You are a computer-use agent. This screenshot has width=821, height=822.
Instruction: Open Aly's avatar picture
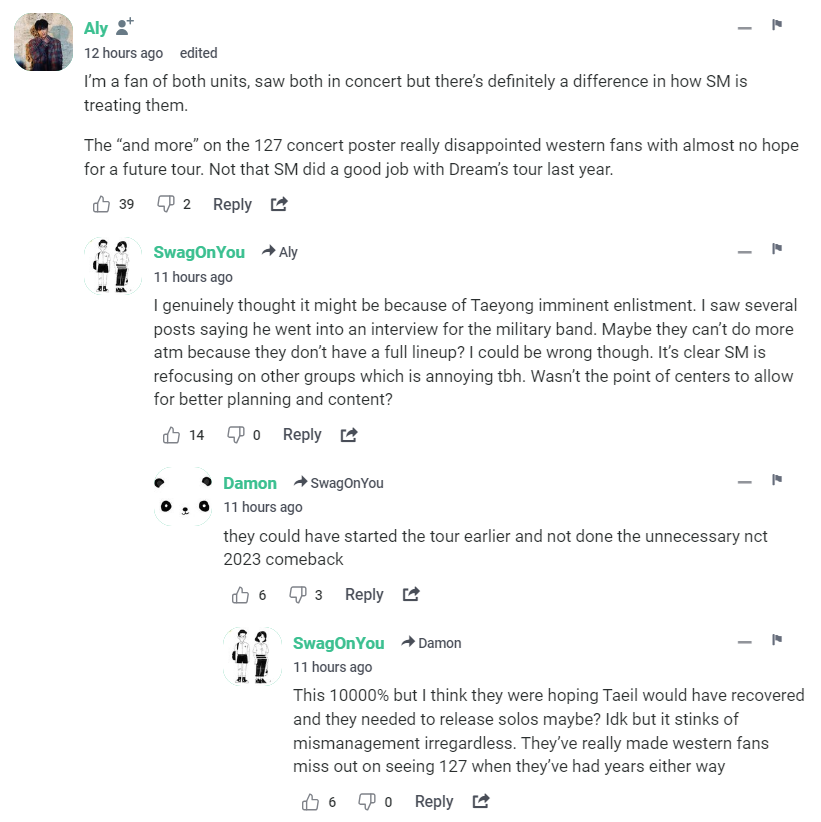click(x=43, y=42)
